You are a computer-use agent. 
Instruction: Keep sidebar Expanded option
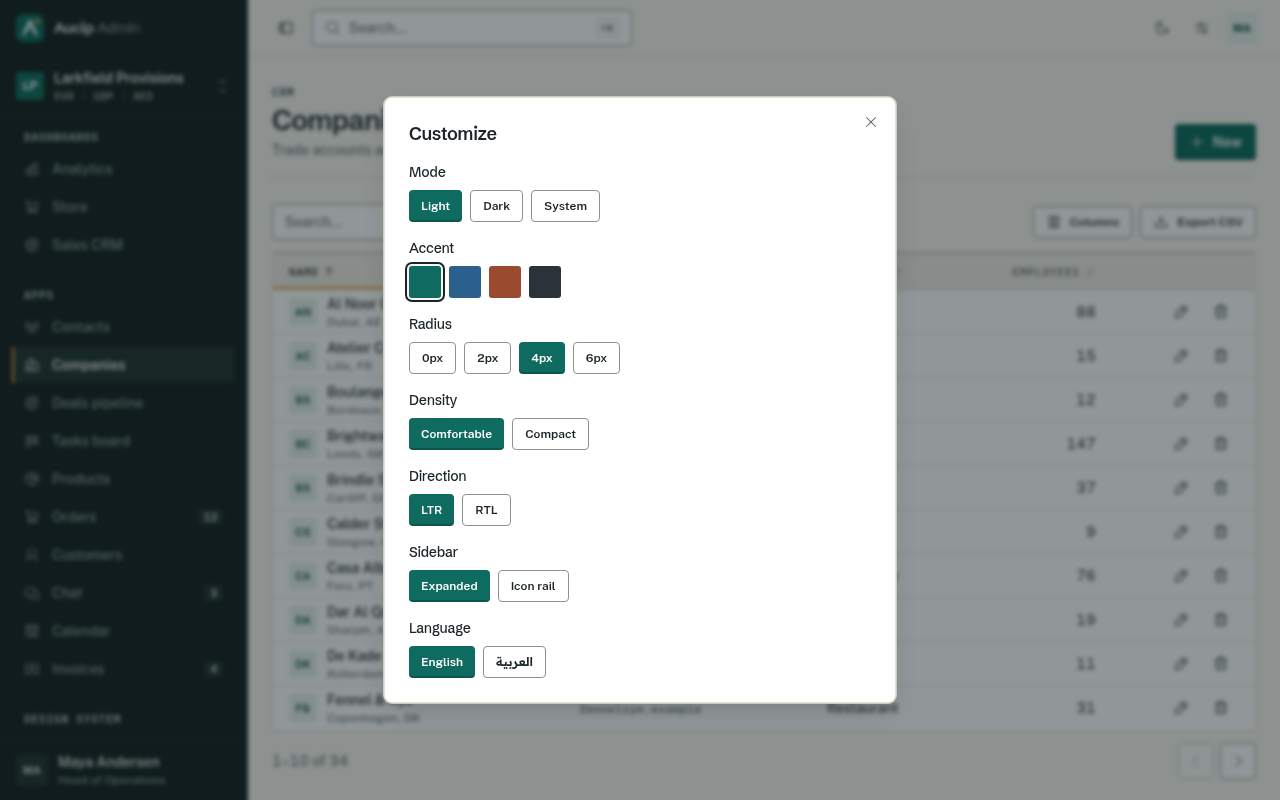pos(449,586)
